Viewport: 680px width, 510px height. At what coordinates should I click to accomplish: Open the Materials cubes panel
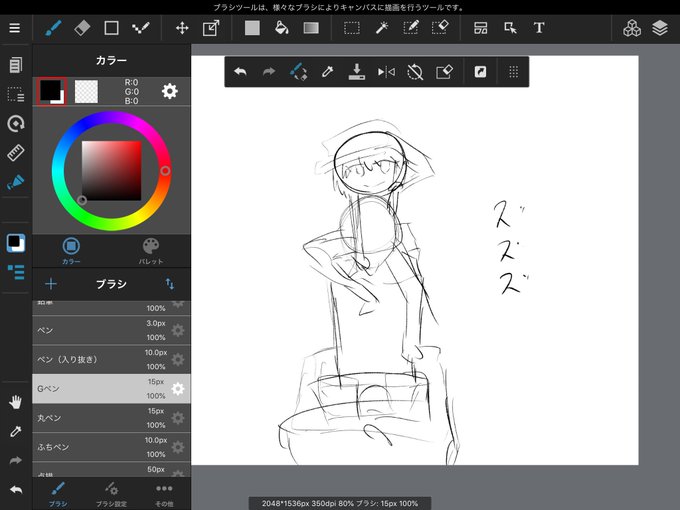pyautogui.click(x=632, y=28)
